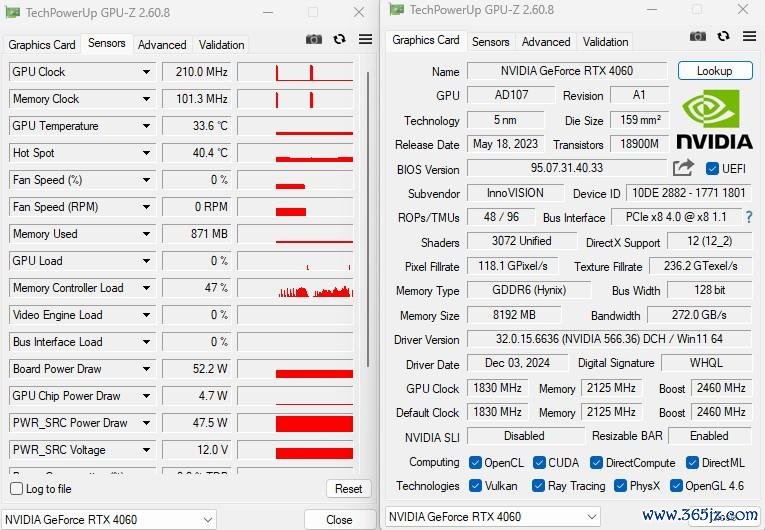Toggle the Log to file checkbox
765x530 pixels.
click(17, 489)
